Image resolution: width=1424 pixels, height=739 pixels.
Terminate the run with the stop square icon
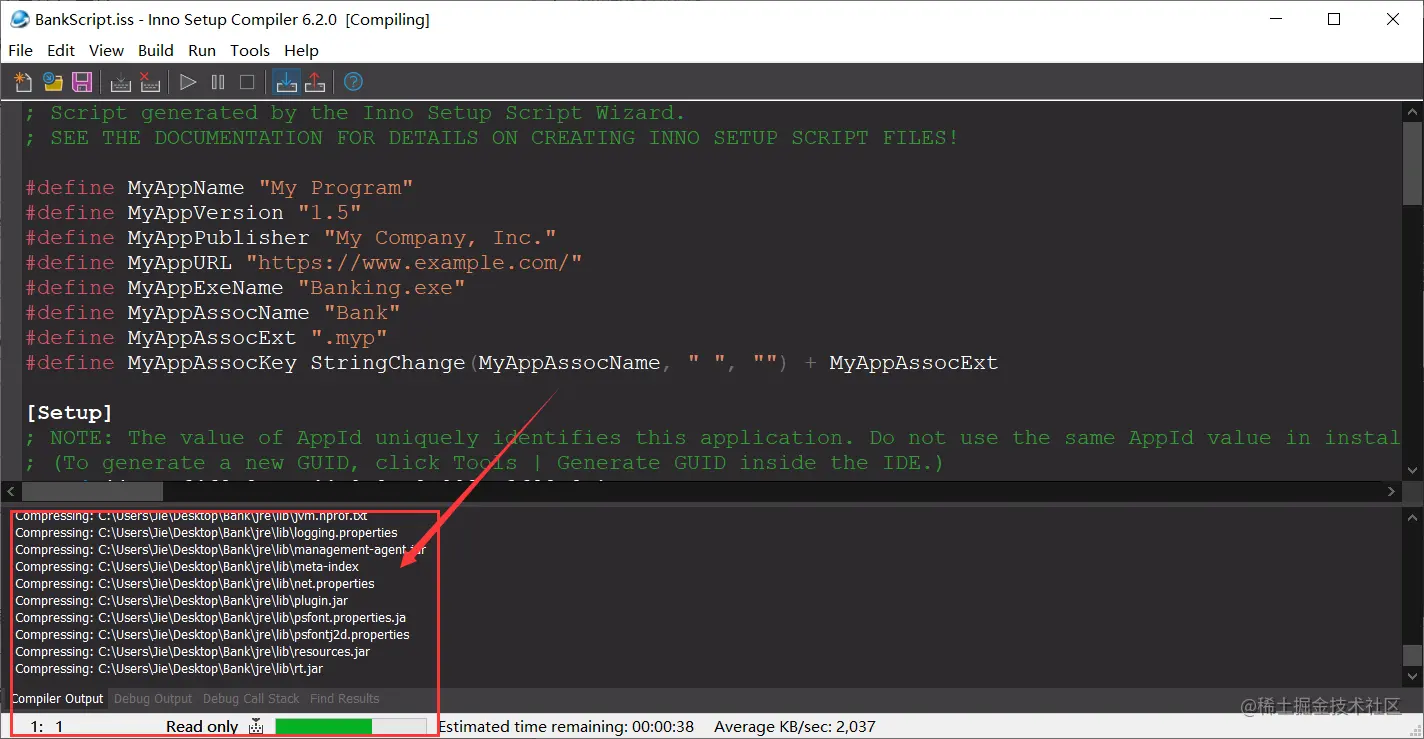coord(247,82)
